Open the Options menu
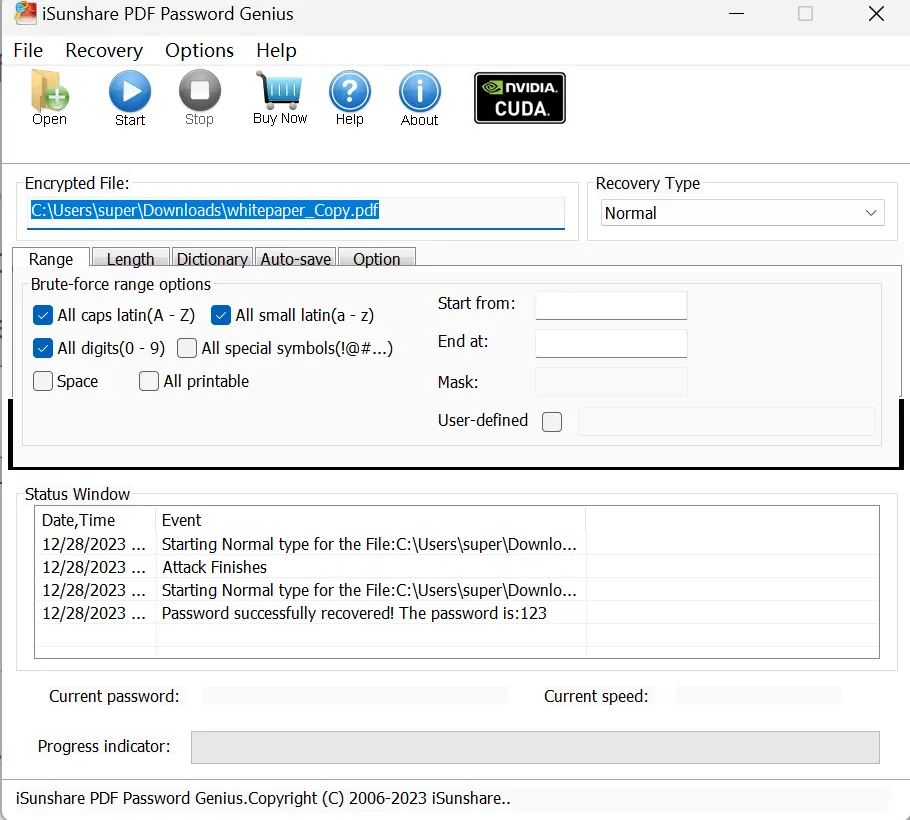 (199, 50)
